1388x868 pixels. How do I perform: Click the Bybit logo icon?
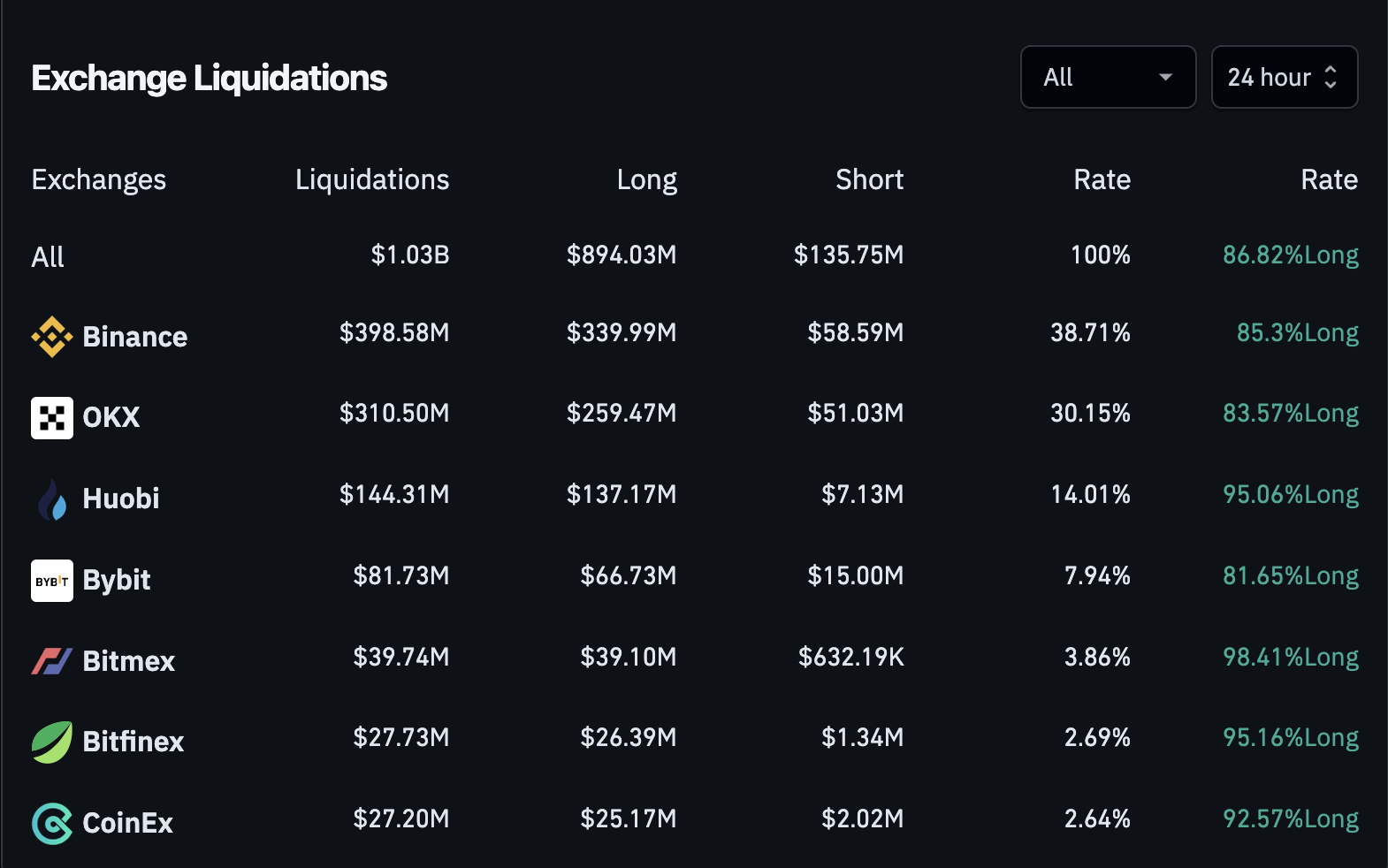[x=52, y=581]
